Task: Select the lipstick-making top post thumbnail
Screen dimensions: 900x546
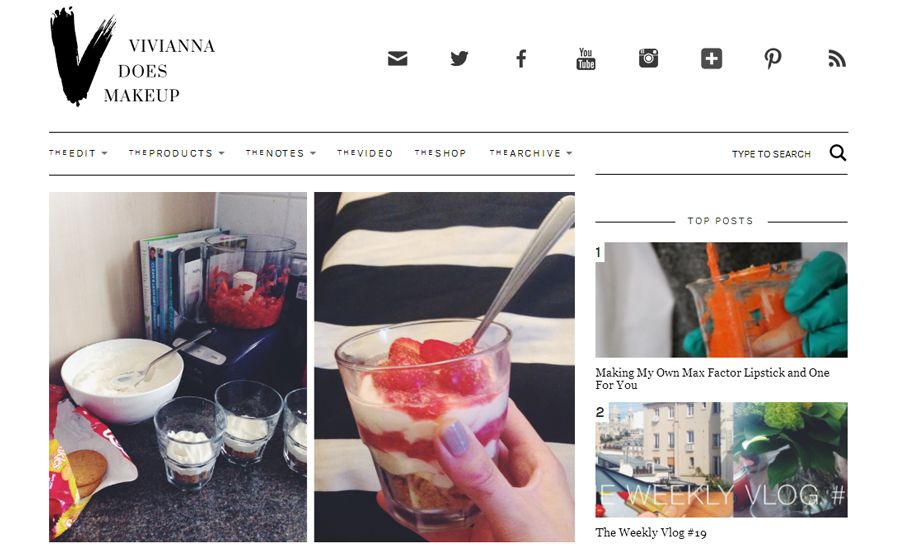Action: [721, 300]
